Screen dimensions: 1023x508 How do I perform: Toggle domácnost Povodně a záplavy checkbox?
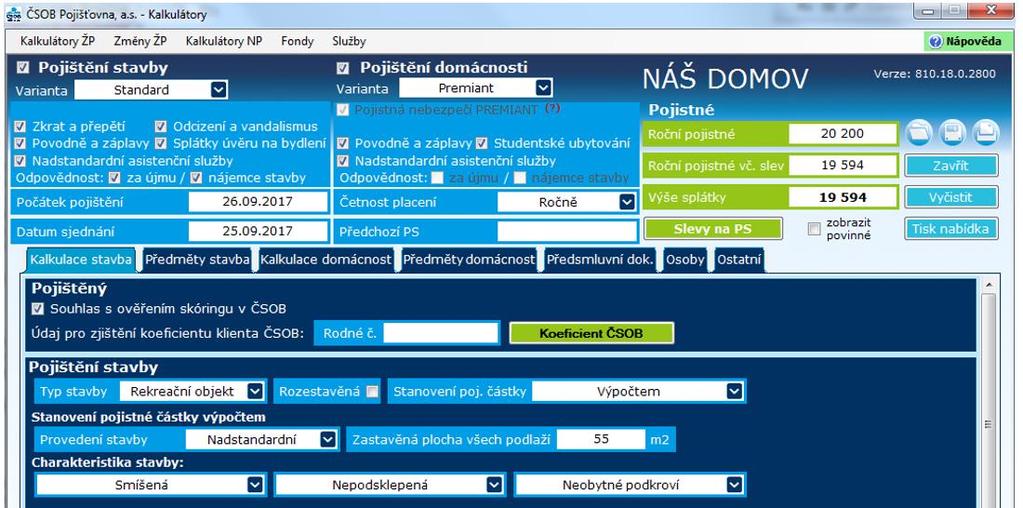coord(343,143)
